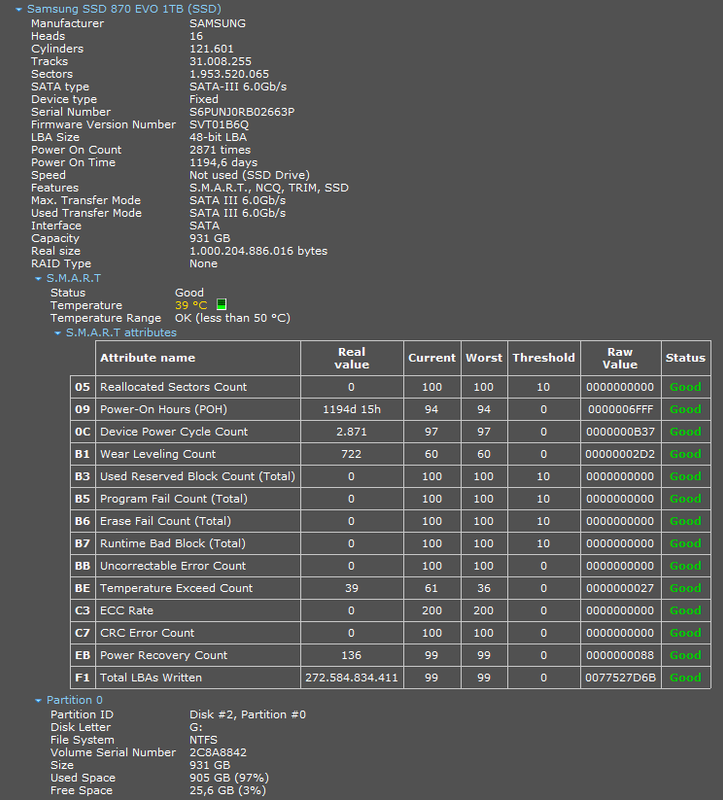Collapse the Partition 0 section arrow

point(38,701)
